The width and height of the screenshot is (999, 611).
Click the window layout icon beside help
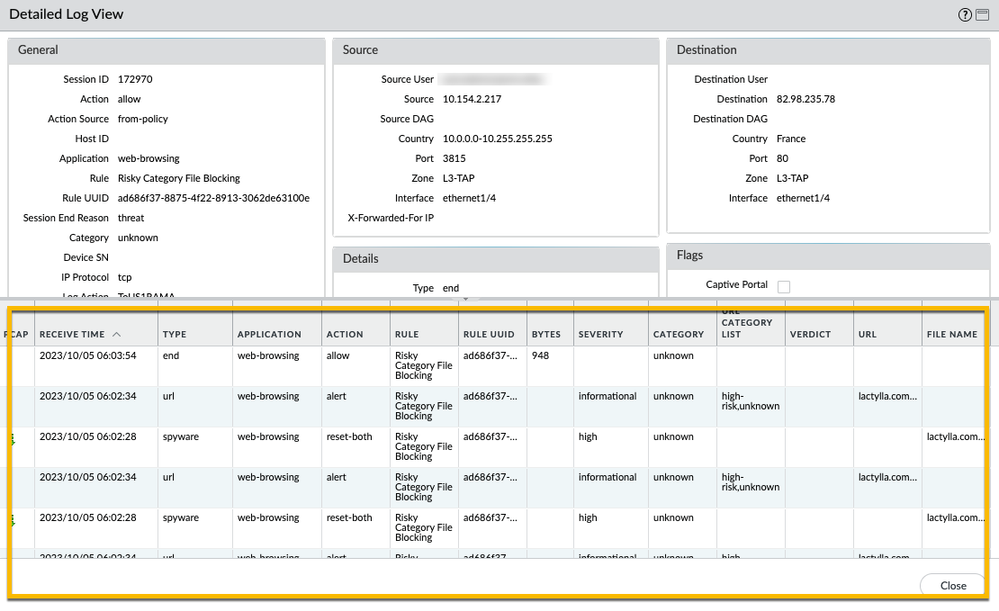pos(981,15)
